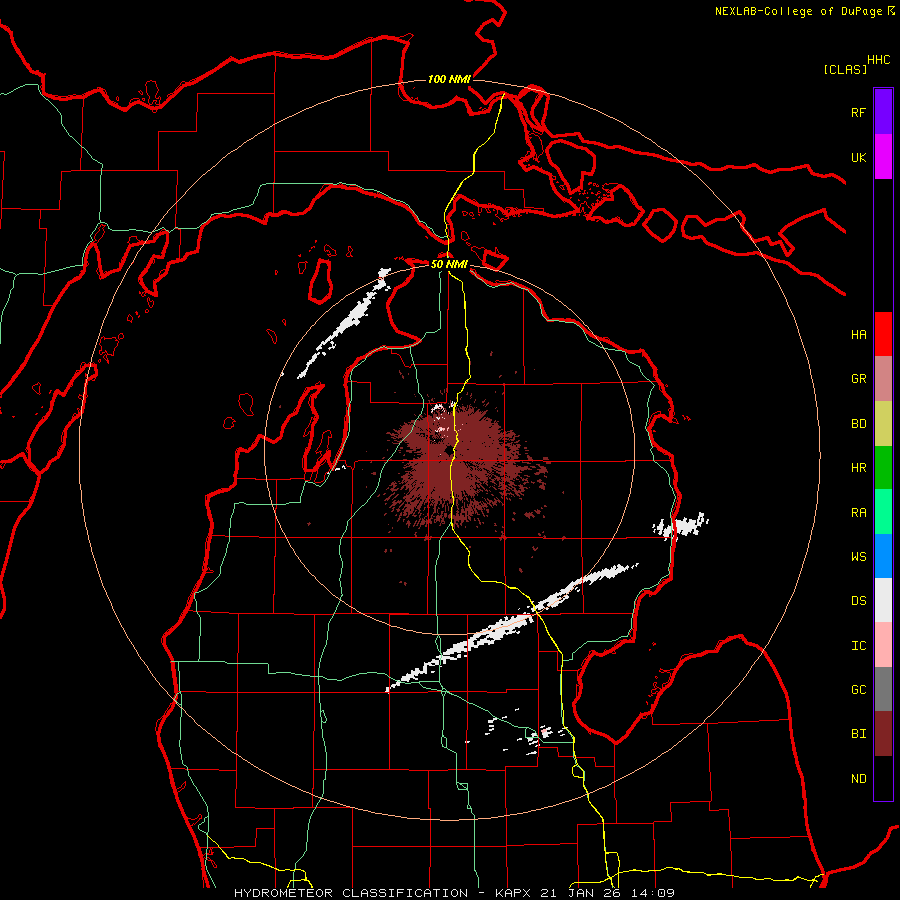Click the ND black legend swatch
Screen dimensions: 900x900
tap(883, 778)
